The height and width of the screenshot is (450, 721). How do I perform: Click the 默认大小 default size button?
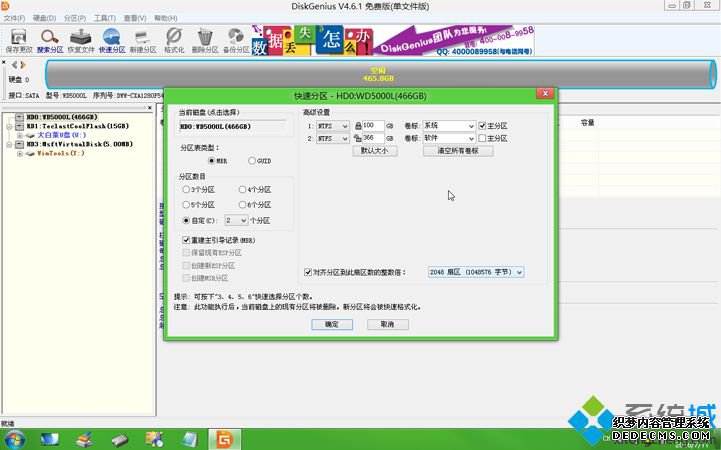[375, 151]
